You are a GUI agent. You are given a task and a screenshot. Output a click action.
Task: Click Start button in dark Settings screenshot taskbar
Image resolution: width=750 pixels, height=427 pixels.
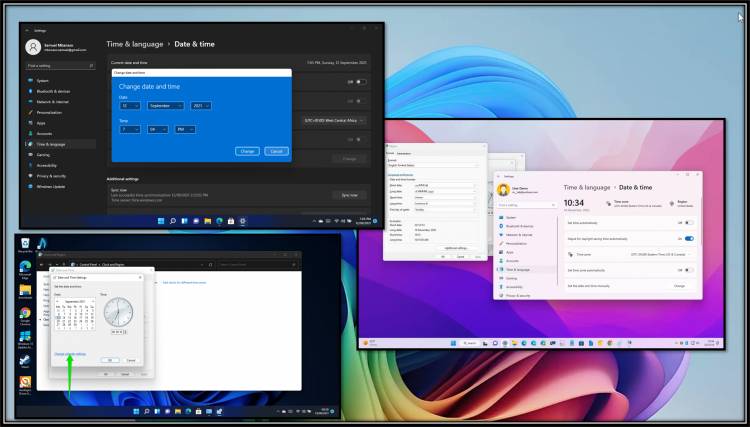pos(161,221)
